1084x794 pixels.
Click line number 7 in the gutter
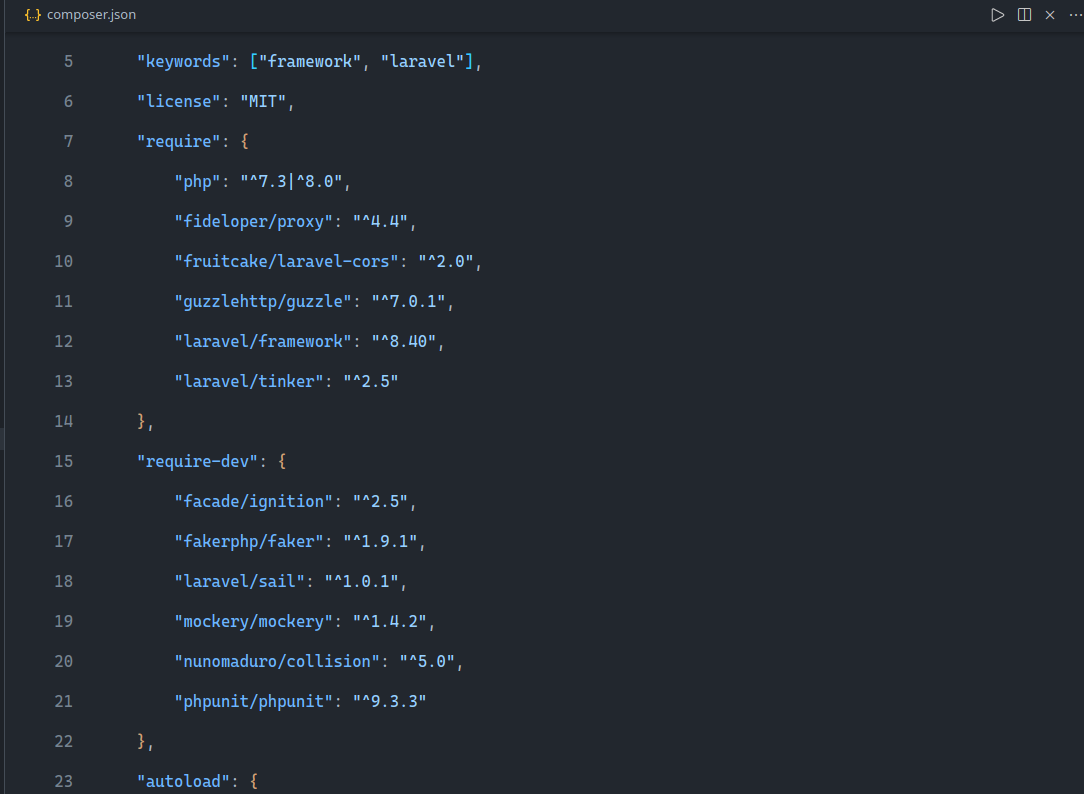click(x=68, y=142)
